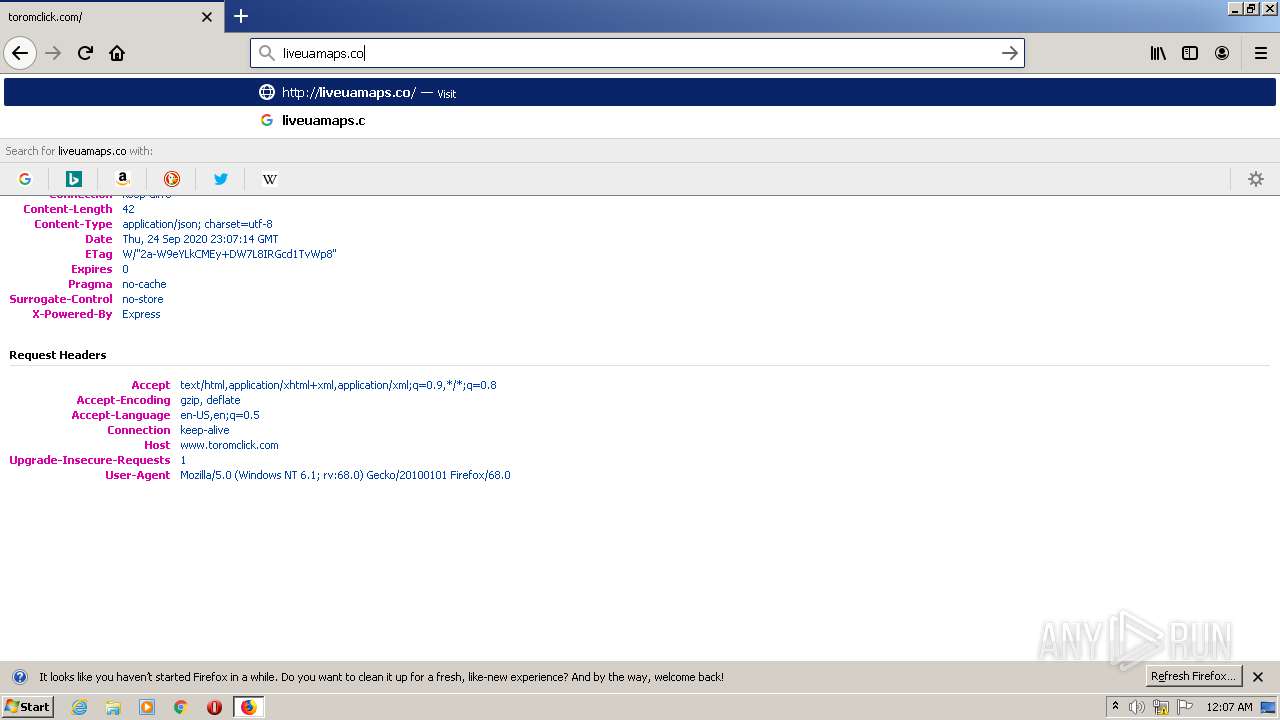
Task: Select the Pragma no-cache value
Action: tap(144, 284)
